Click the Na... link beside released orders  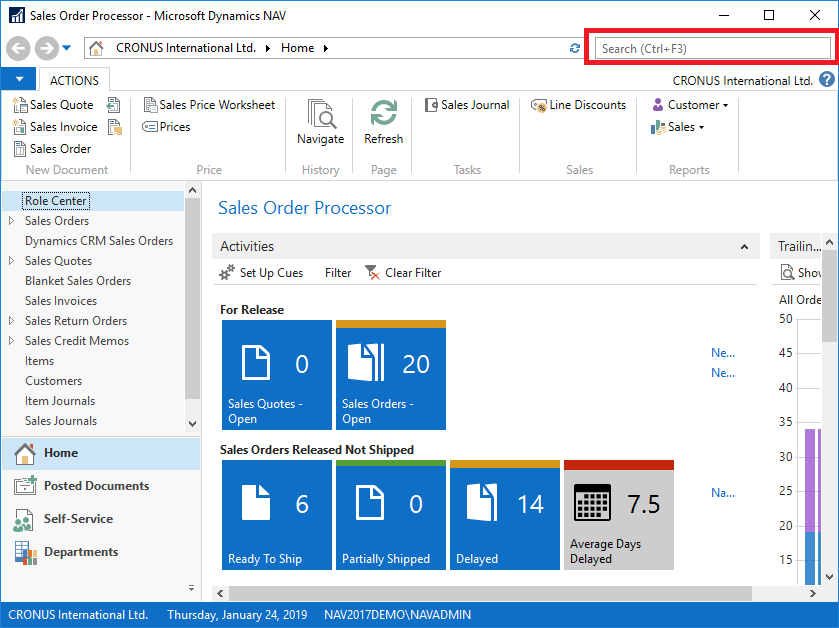[x=723, y=493]
